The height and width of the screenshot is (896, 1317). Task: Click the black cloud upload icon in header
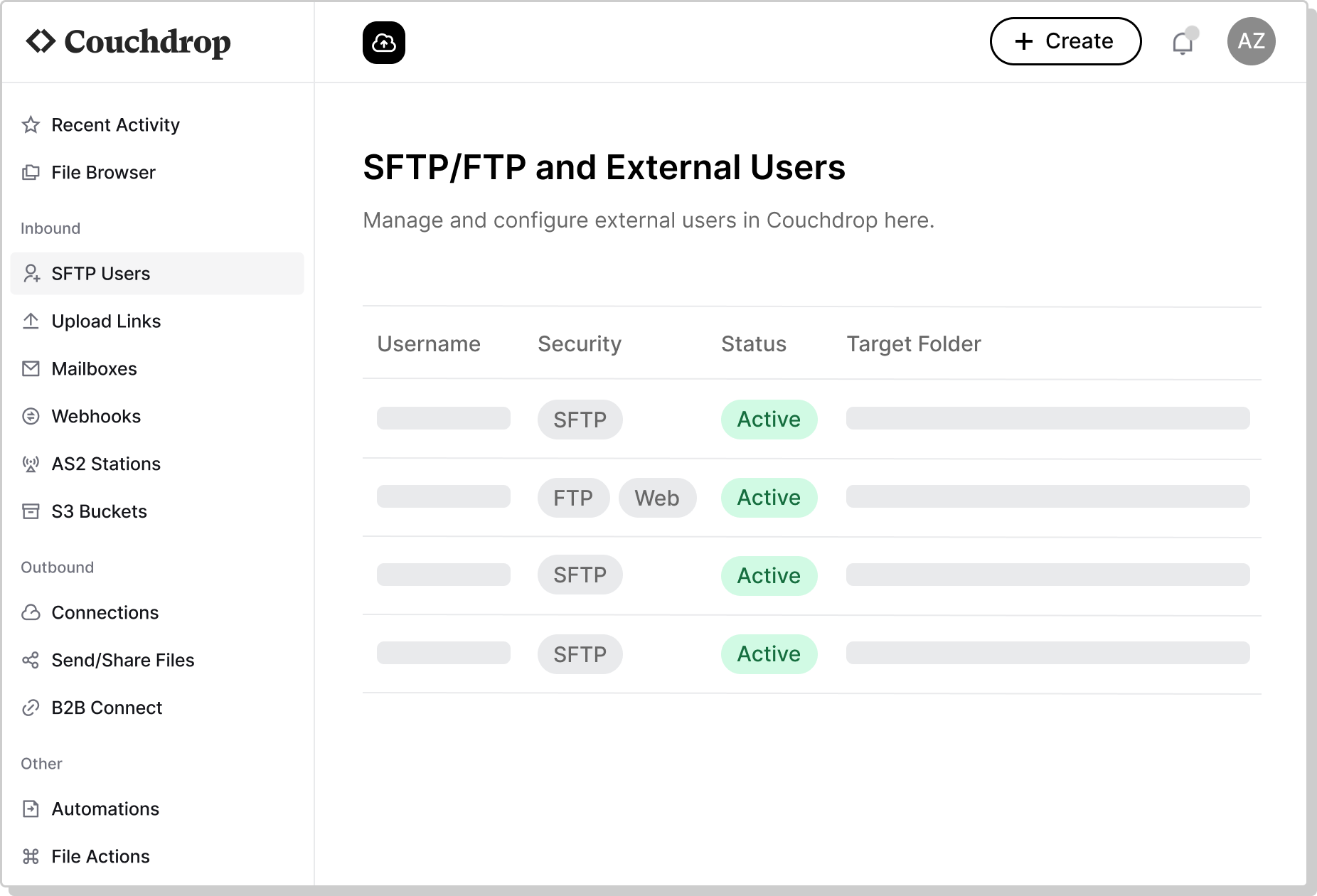coord(384,41)
